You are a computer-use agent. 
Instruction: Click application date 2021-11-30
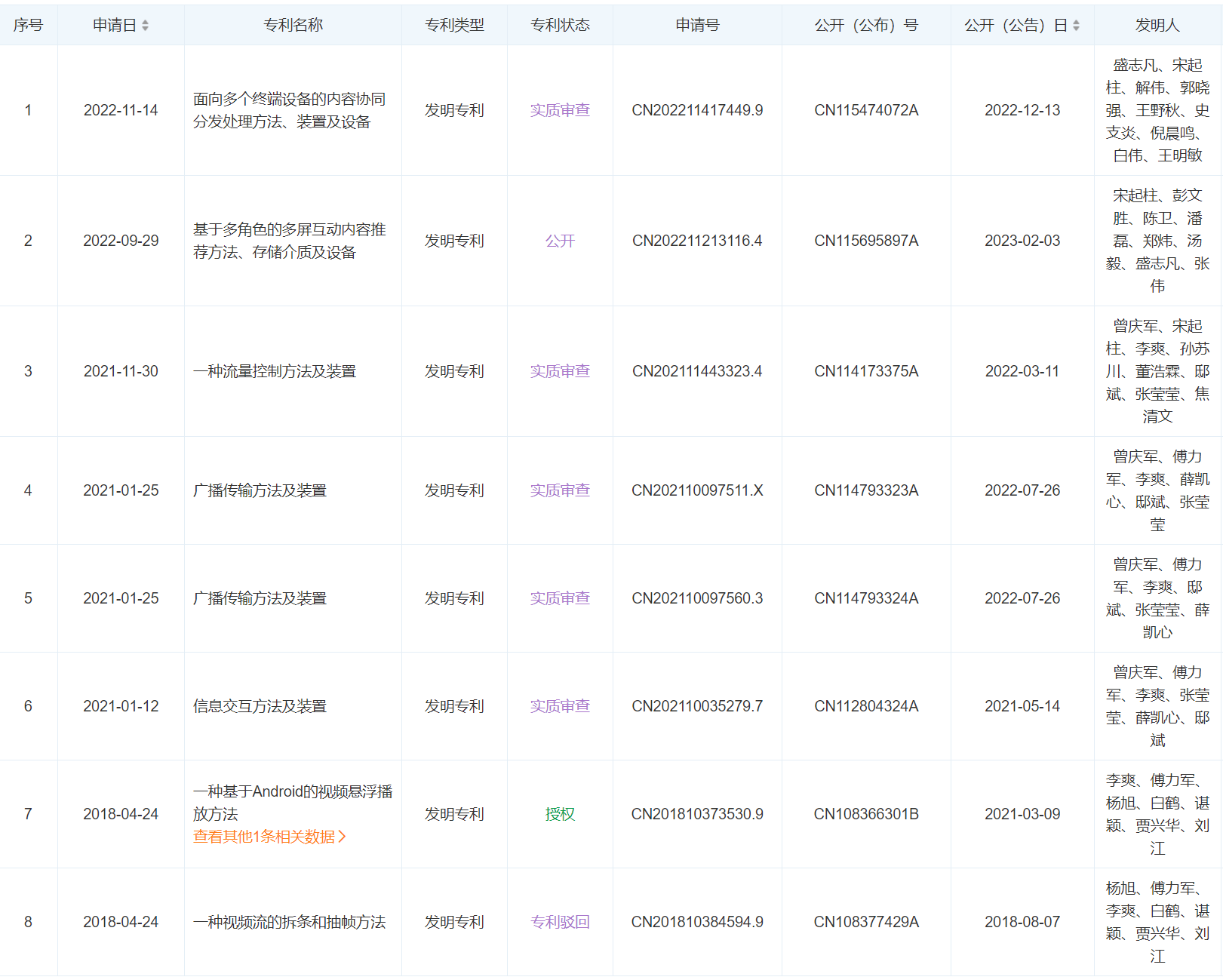(121, 371)
